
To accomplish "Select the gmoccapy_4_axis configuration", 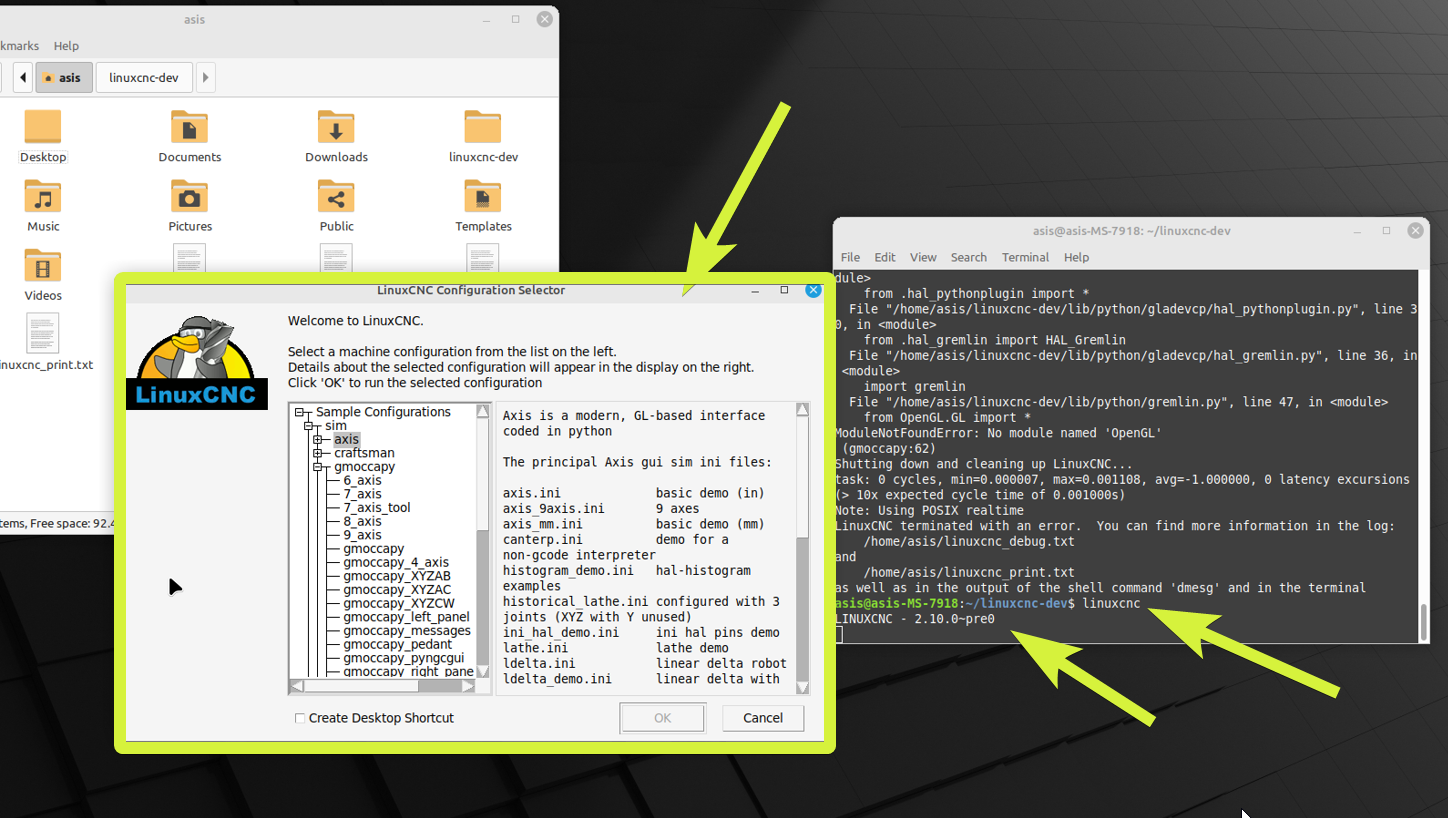I will point(396,563).
